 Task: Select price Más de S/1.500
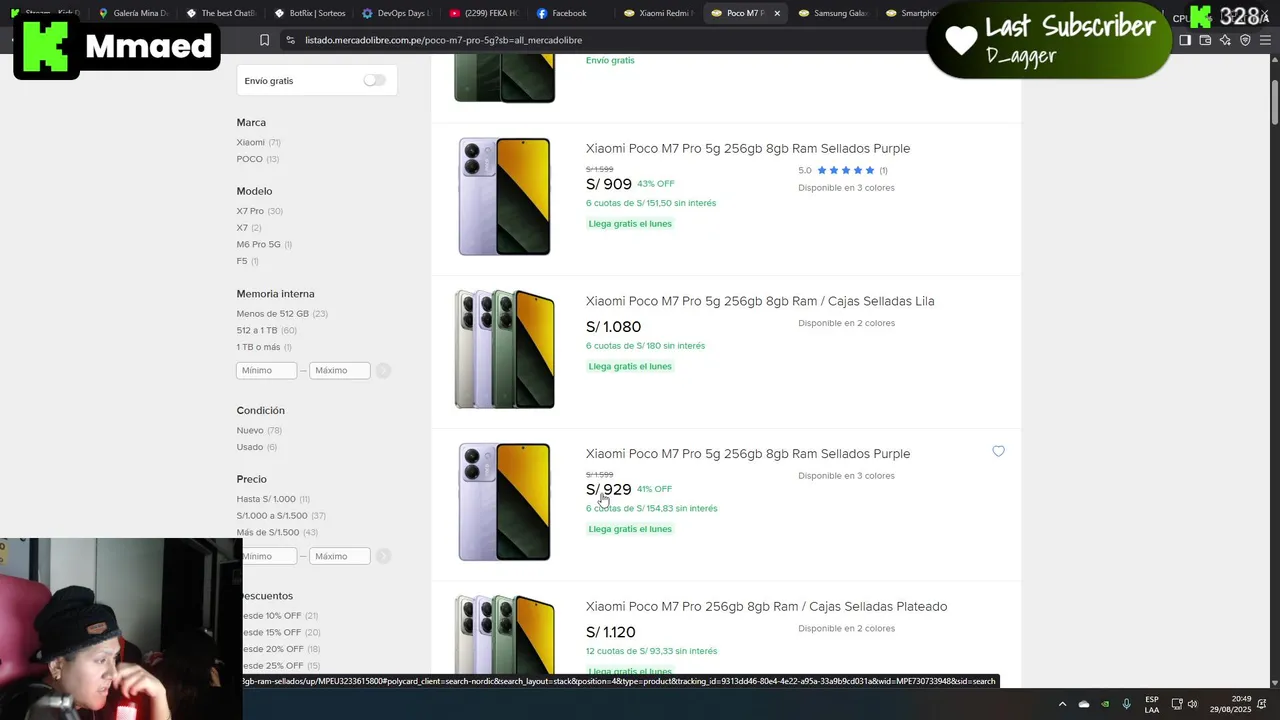coord(277,532)
